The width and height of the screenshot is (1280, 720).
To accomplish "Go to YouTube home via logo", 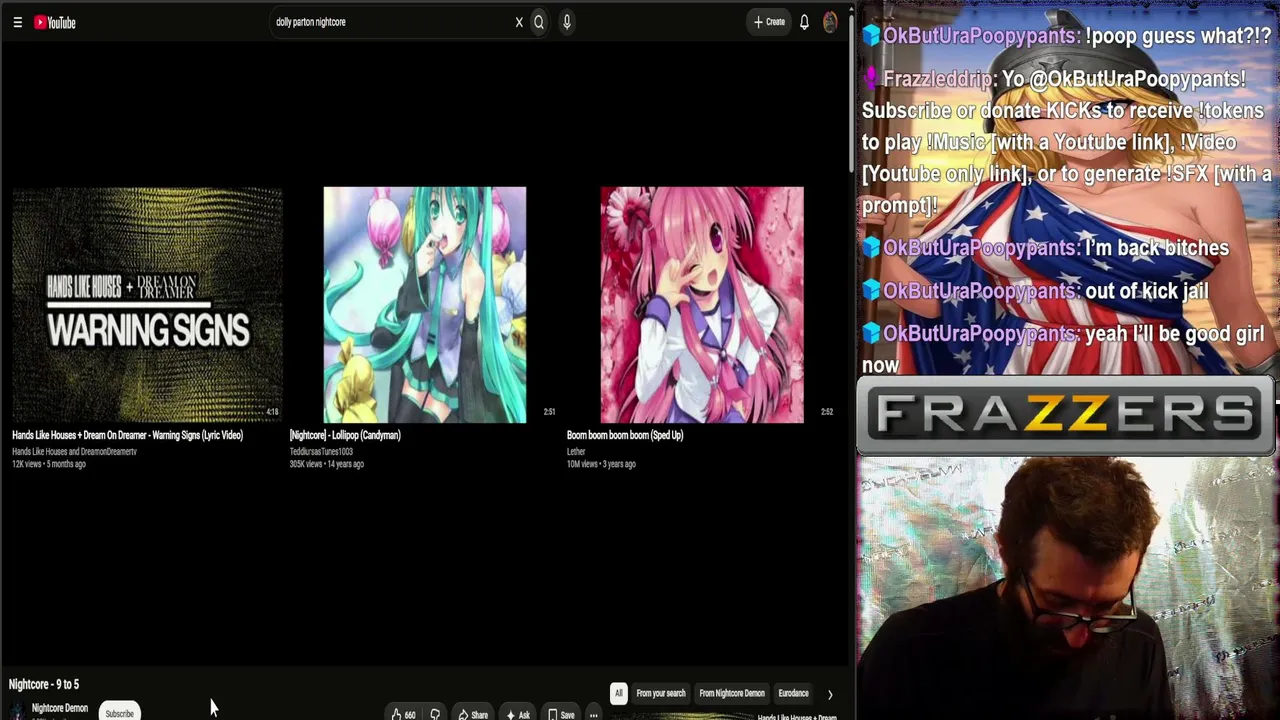I will point(55,22).
